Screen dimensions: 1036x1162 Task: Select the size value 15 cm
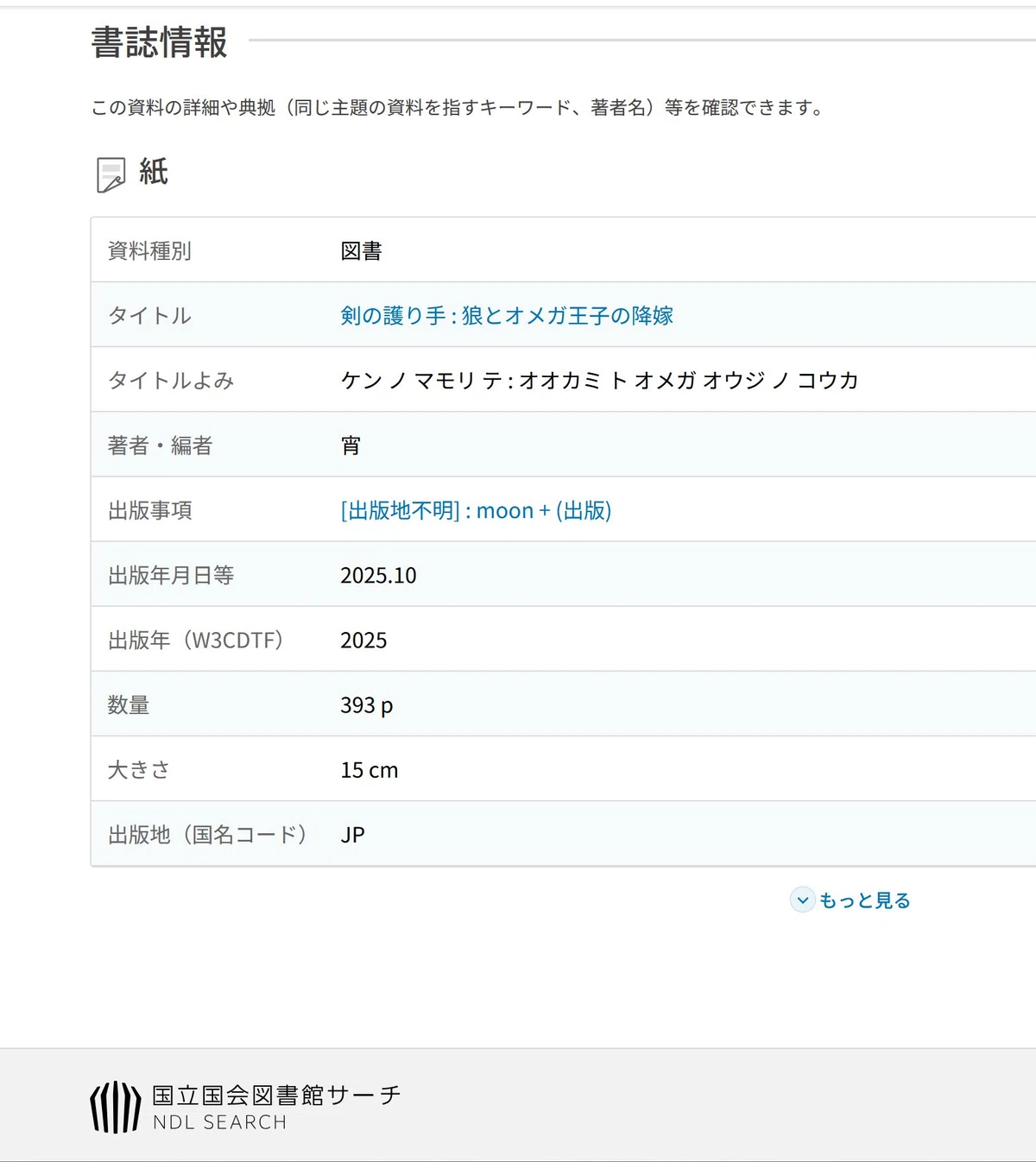(x=369, y=770)
